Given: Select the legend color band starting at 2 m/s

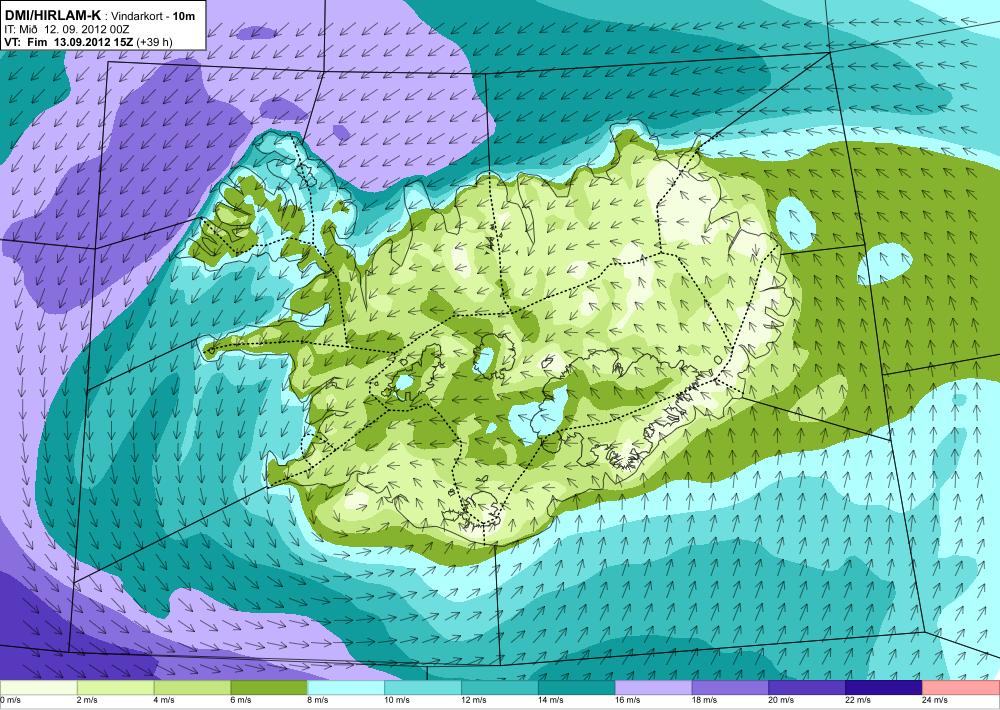Looking at the screenshot, I should pyautogui.click(x=115, y=688).
